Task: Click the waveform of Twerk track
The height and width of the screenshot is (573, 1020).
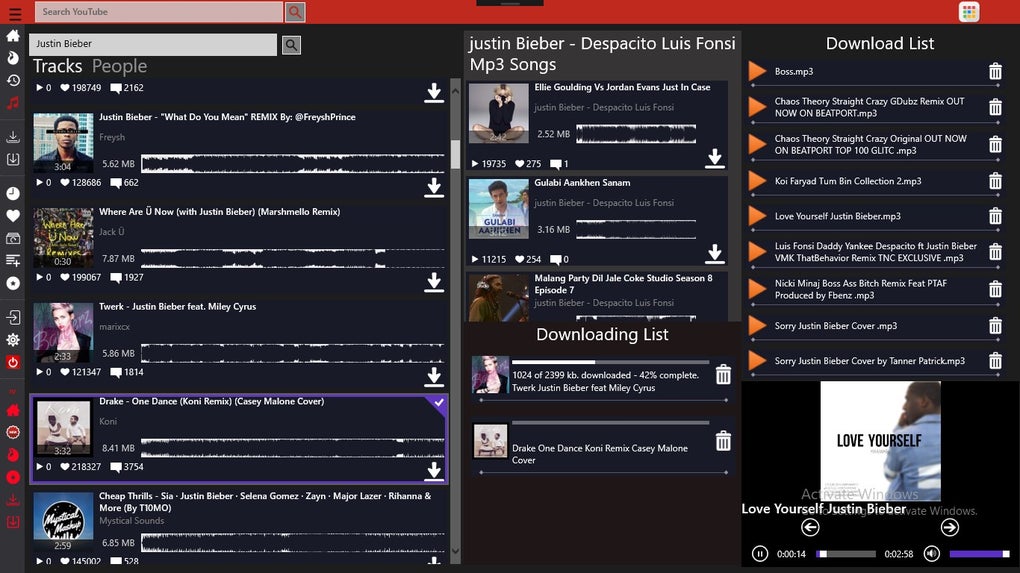Action: click(x=293, y=353)
